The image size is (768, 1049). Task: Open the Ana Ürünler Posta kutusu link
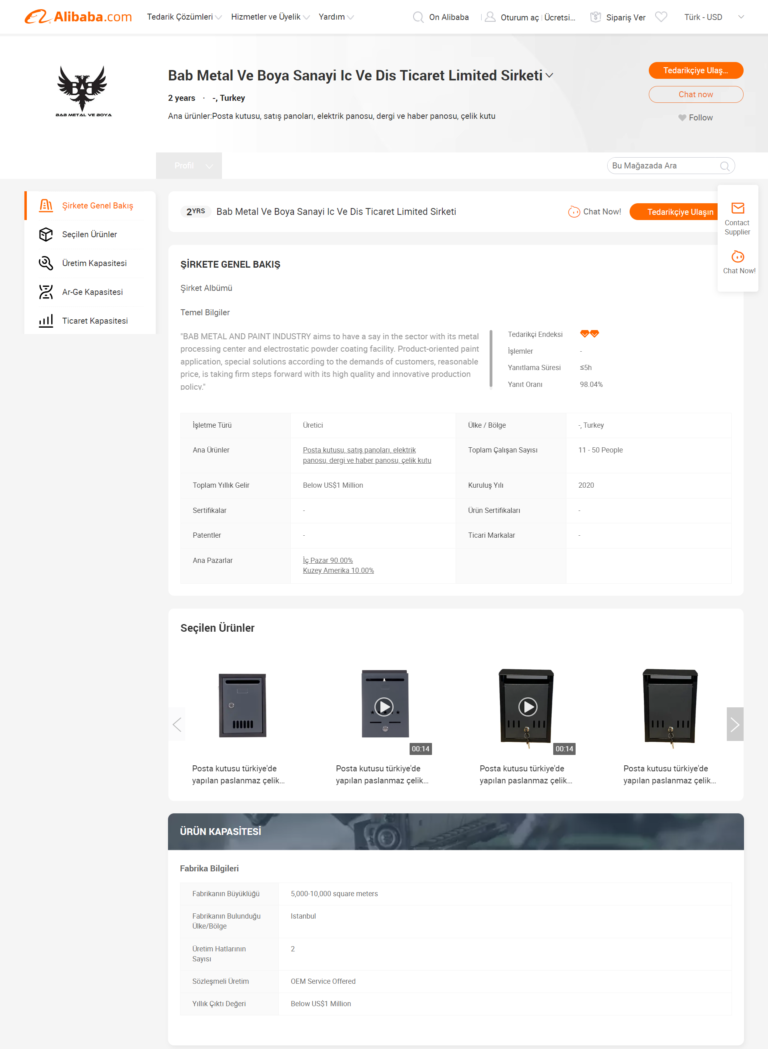(367, 455)
